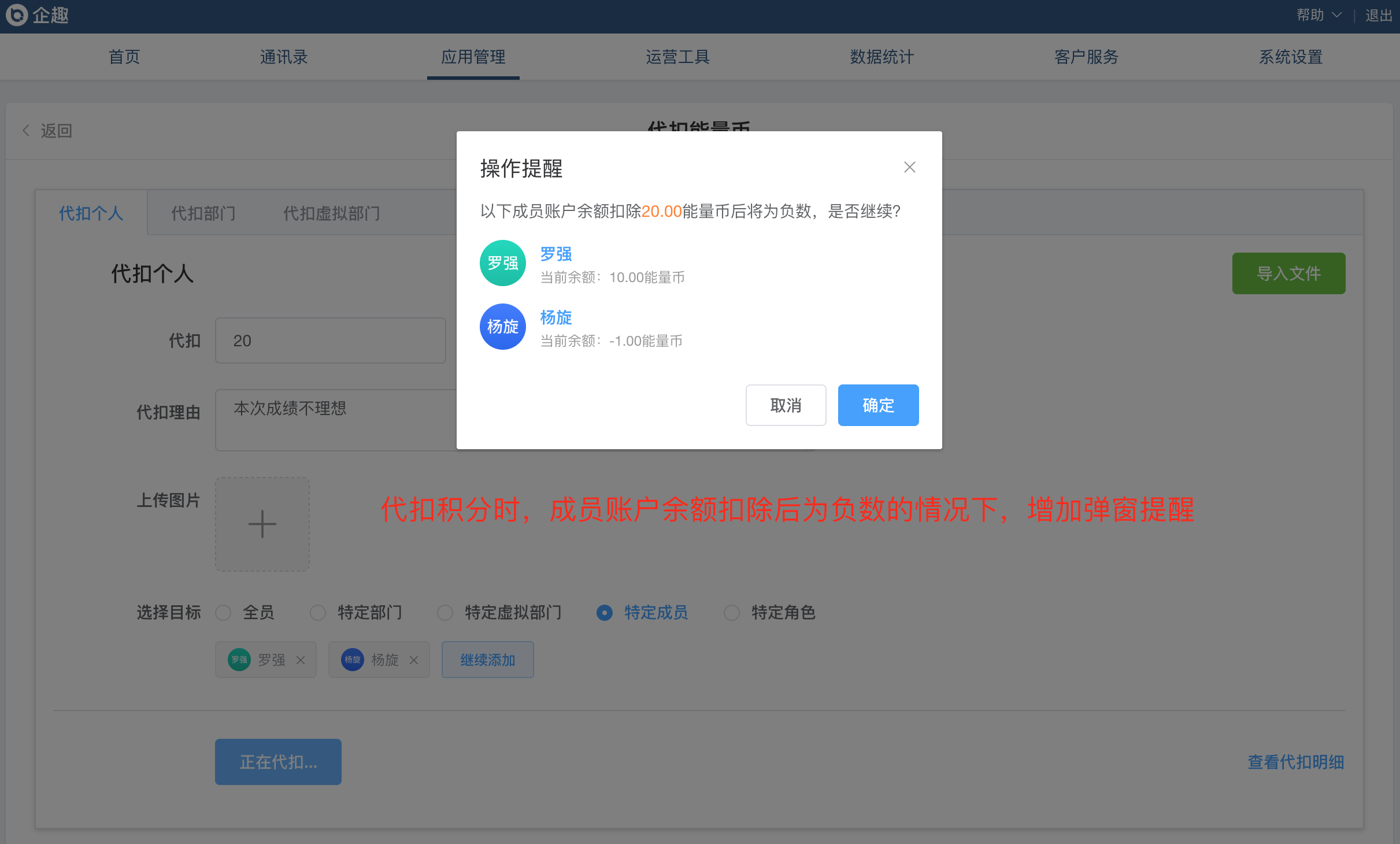Viewport: 1400px width, 844px height.
Task: Click the 代扣 amount input field
Action: [330, 340]
